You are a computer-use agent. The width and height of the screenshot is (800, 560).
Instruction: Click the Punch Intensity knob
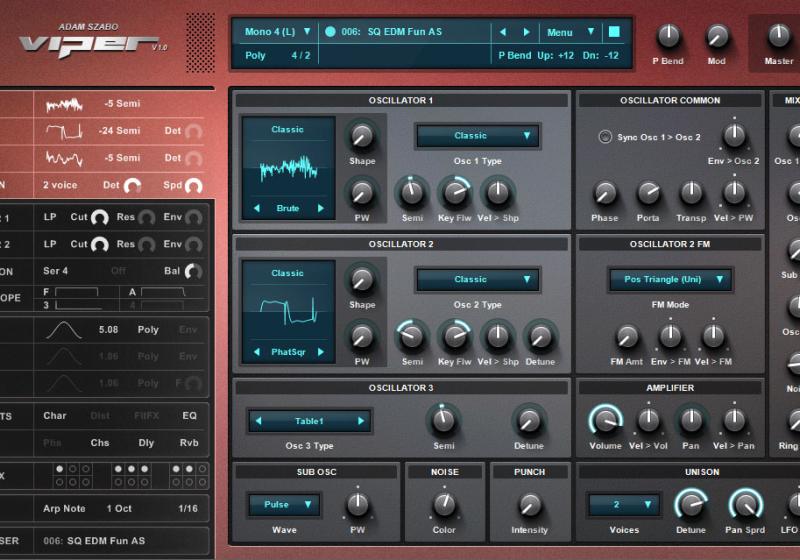coord(530,505)
